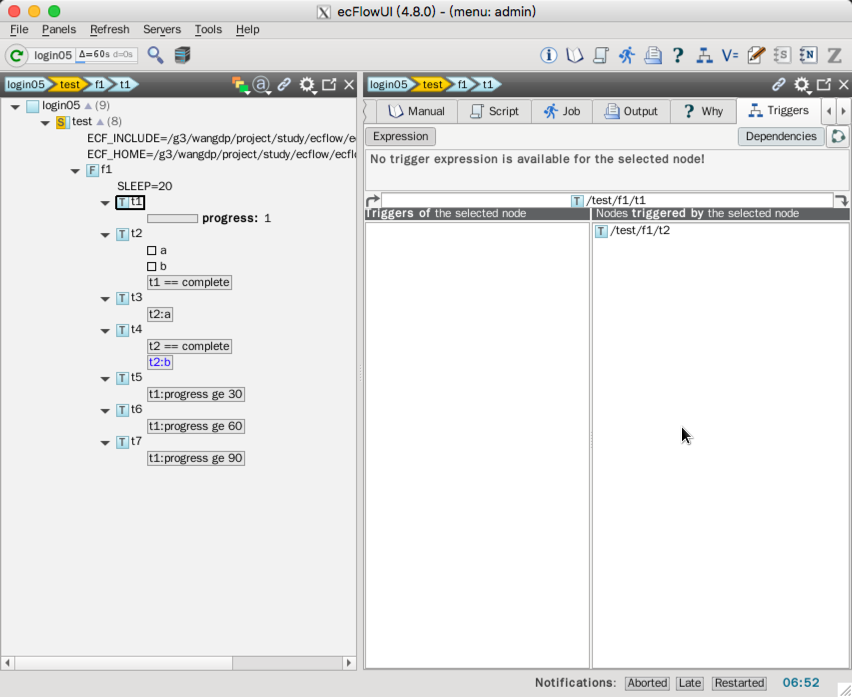The height and width of the screenshot is (697, 852).
Task: Click the Variables 'V=' toolbar icon
Action: click(730, 55)
